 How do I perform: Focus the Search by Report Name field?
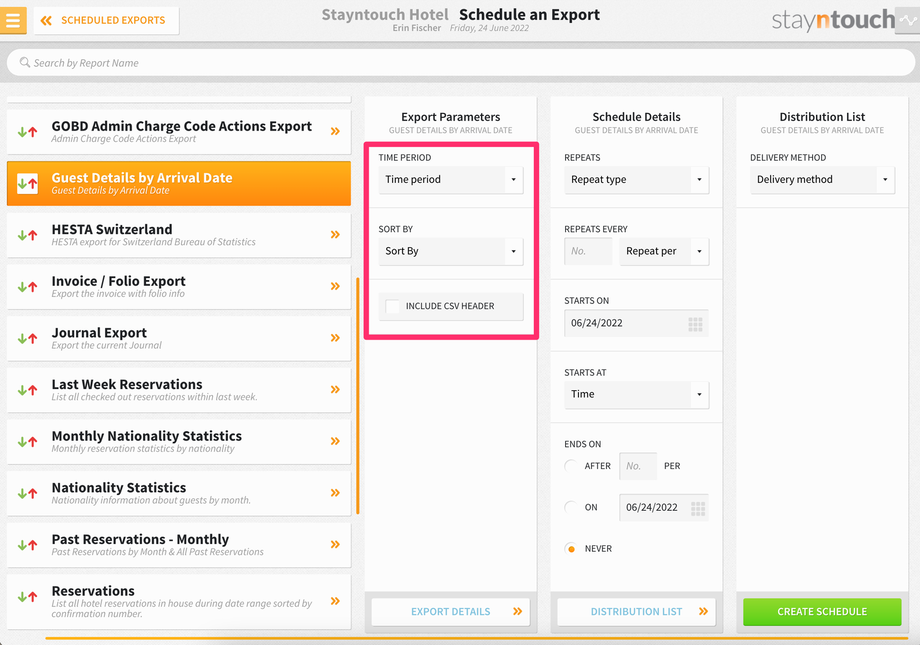pyautogui.click(x=461, y=62)
